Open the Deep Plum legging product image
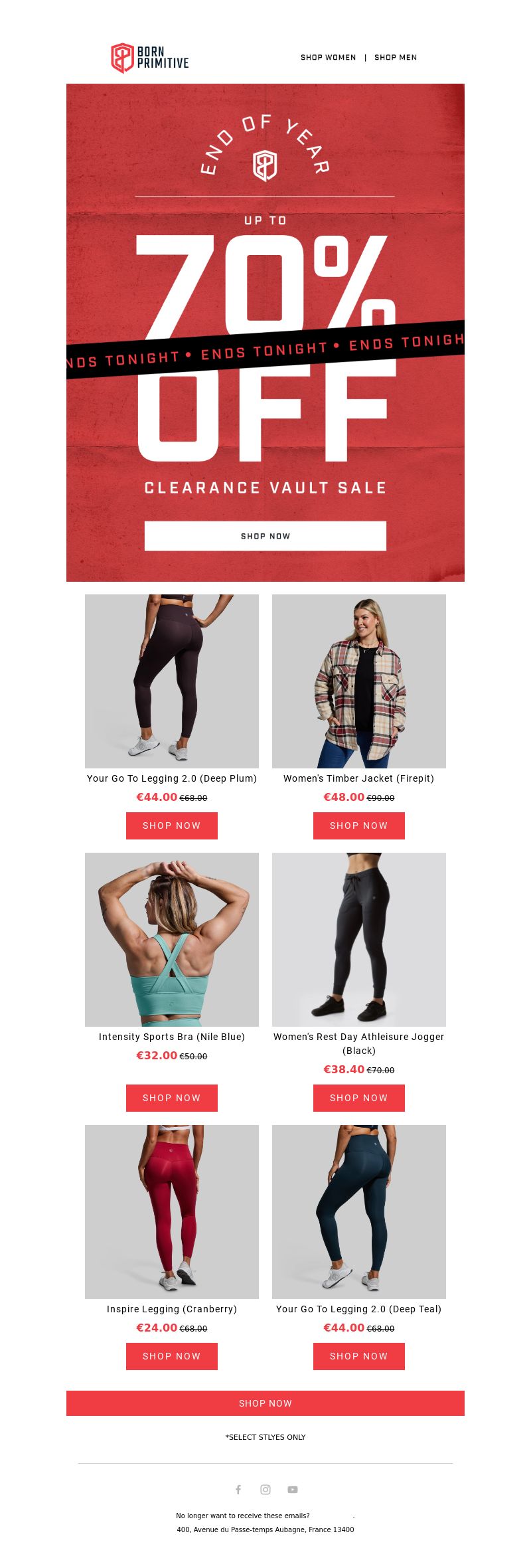Viewport: 531px width, 1568px height. coord(172,681)
